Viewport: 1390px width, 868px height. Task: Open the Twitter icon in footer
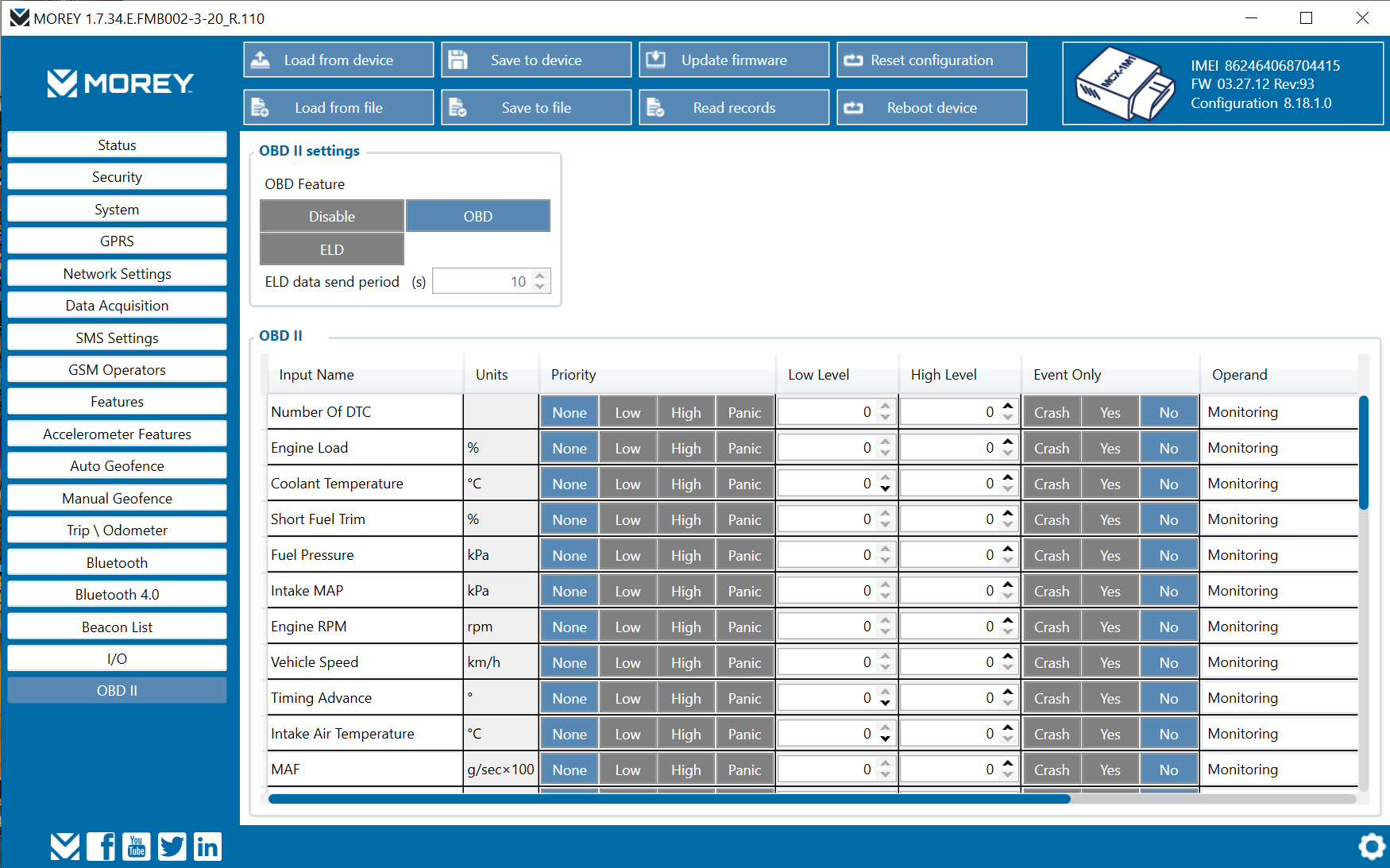tap(172, 847)
